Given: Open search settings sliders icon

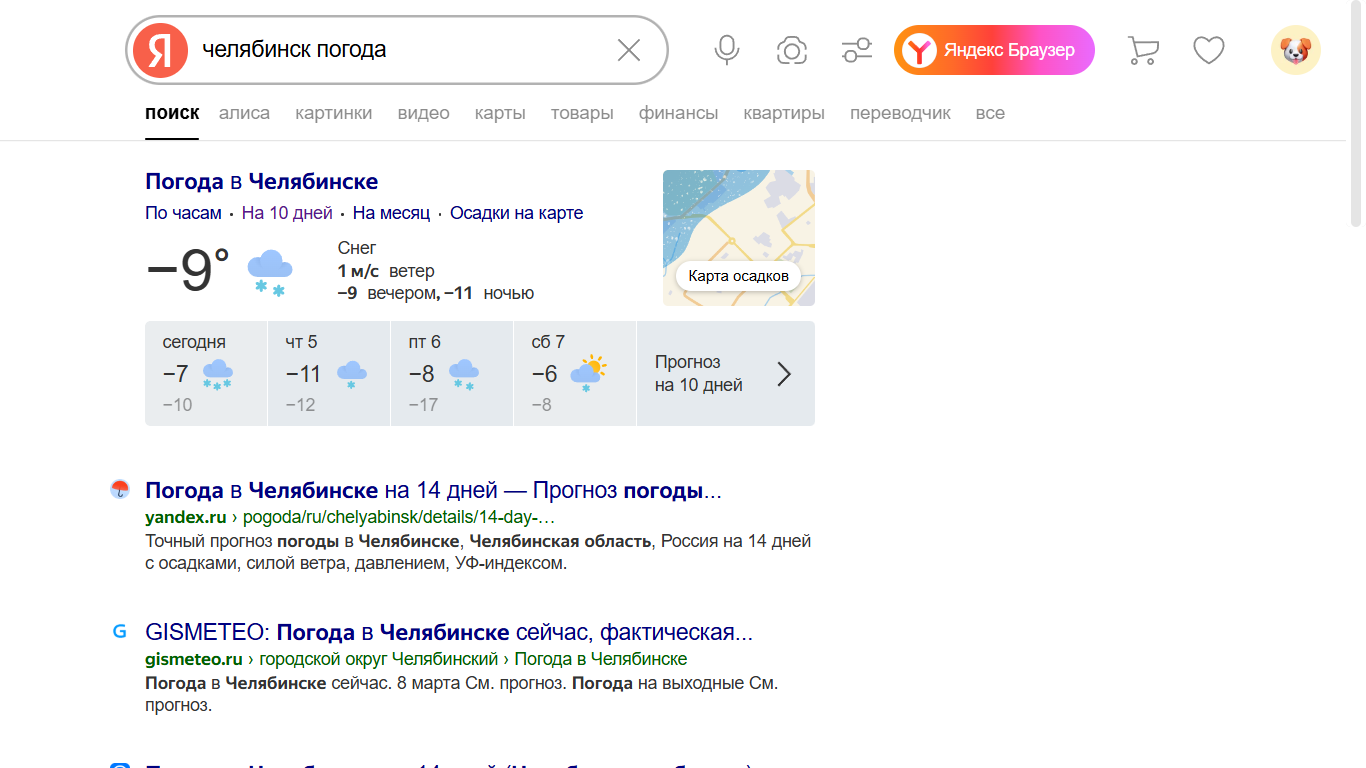Looking at the screenshot, I should click(x=857, y=50).
